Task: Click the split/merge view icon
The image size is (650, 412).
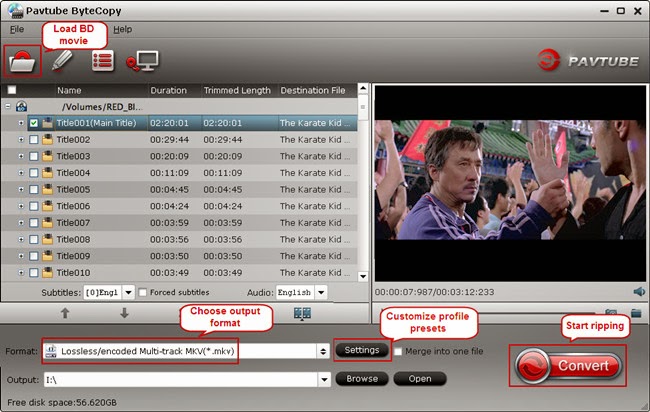Action: point(302,313)
